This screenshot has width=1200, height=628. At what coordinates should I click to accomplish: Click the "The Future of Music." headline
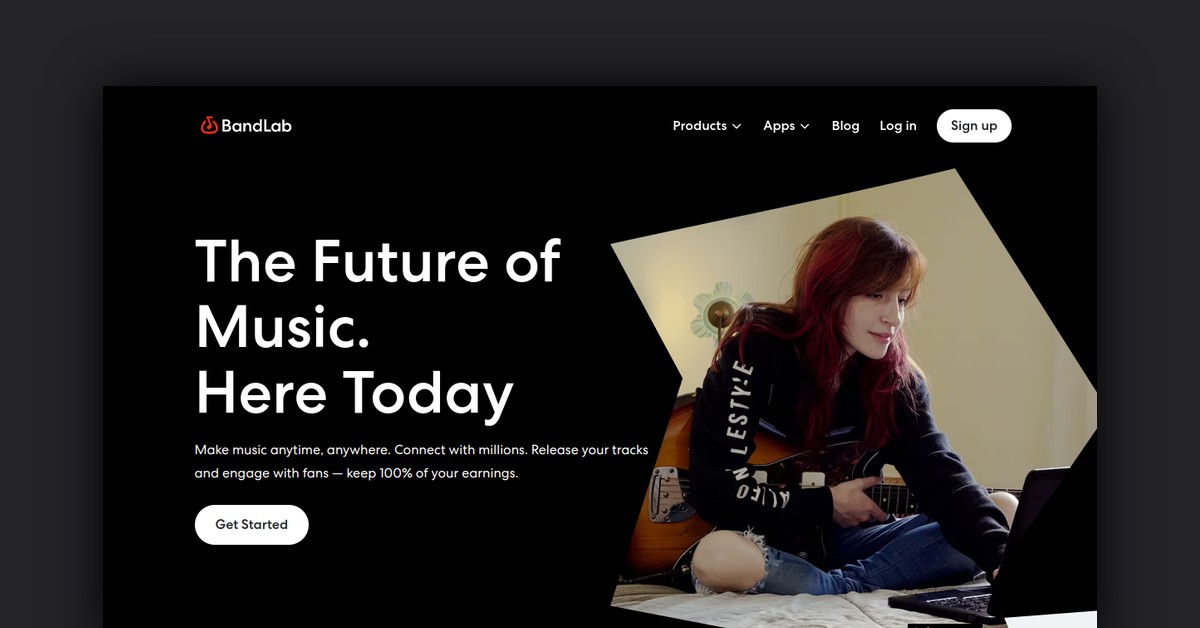(377, 294)
